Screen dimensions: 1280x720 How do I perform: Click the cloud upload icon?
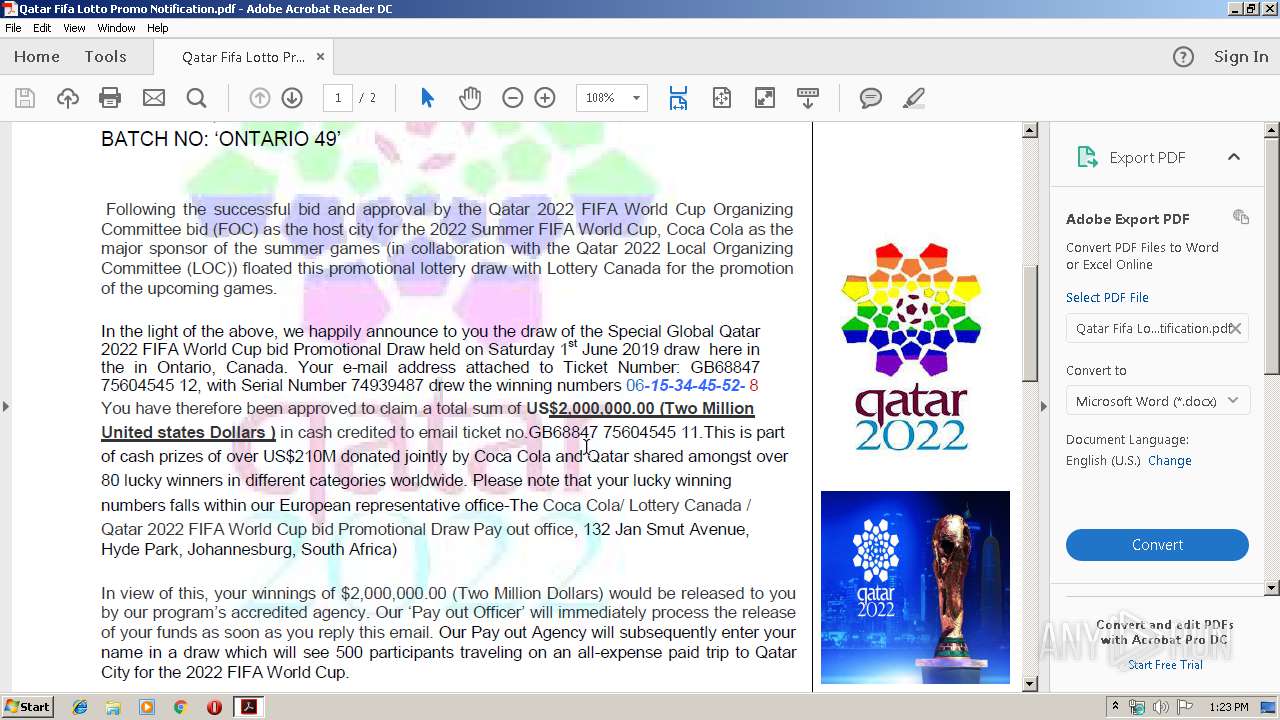pos(67,98)
